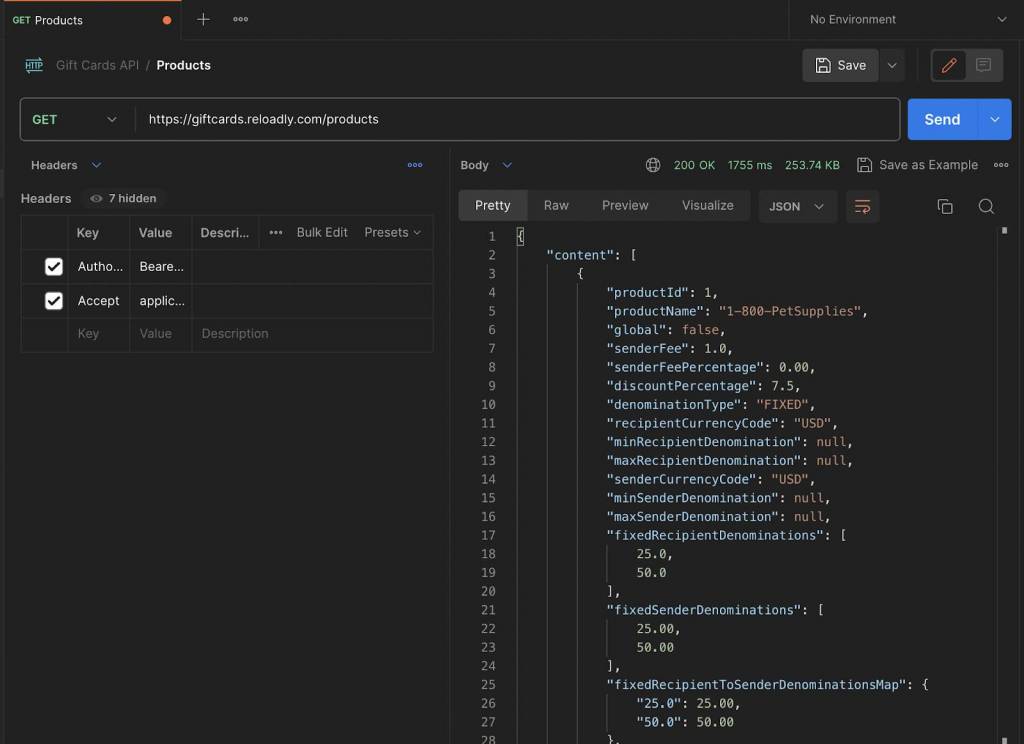This screenshot has height=744, width=1024.
Task: Switch to the Raw response tab
Action: 556,205
